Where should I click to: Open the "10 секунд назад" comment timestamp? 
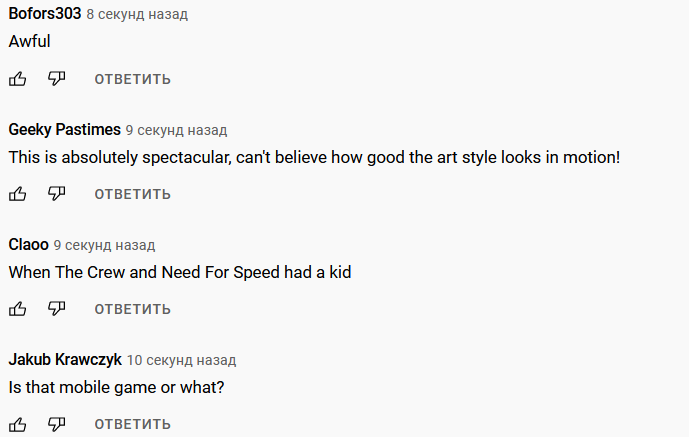point(181,361)
